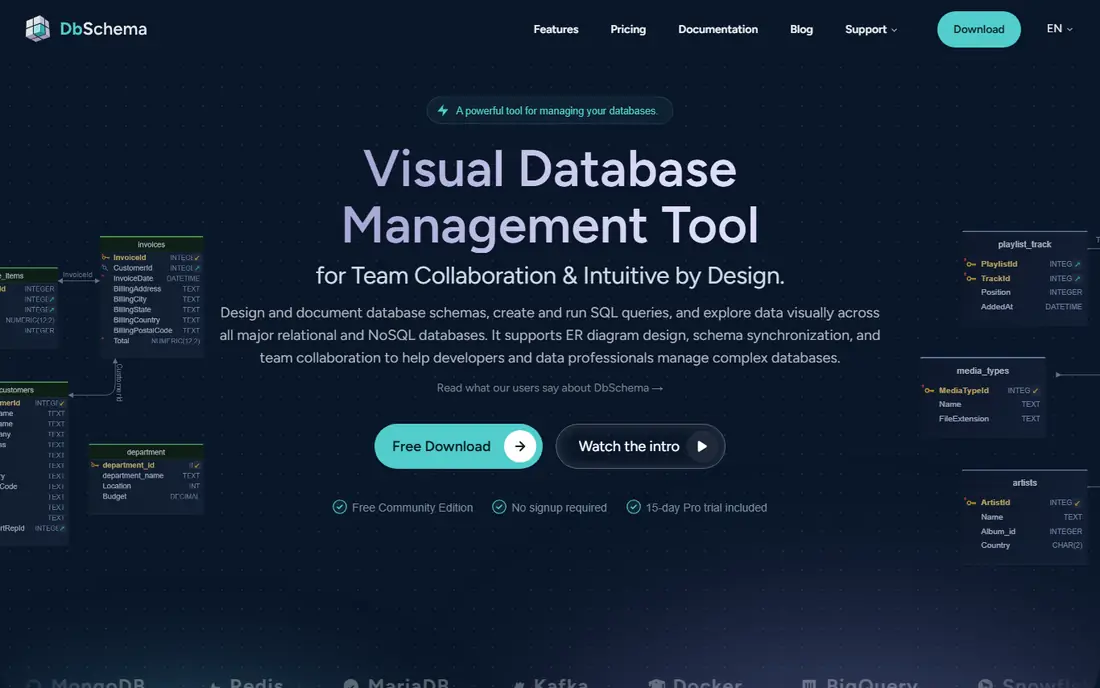This screenshot has width=1100, height=688.
Task: Click the 'Visual Database Management Tool' heading
Action: (549, 196)
